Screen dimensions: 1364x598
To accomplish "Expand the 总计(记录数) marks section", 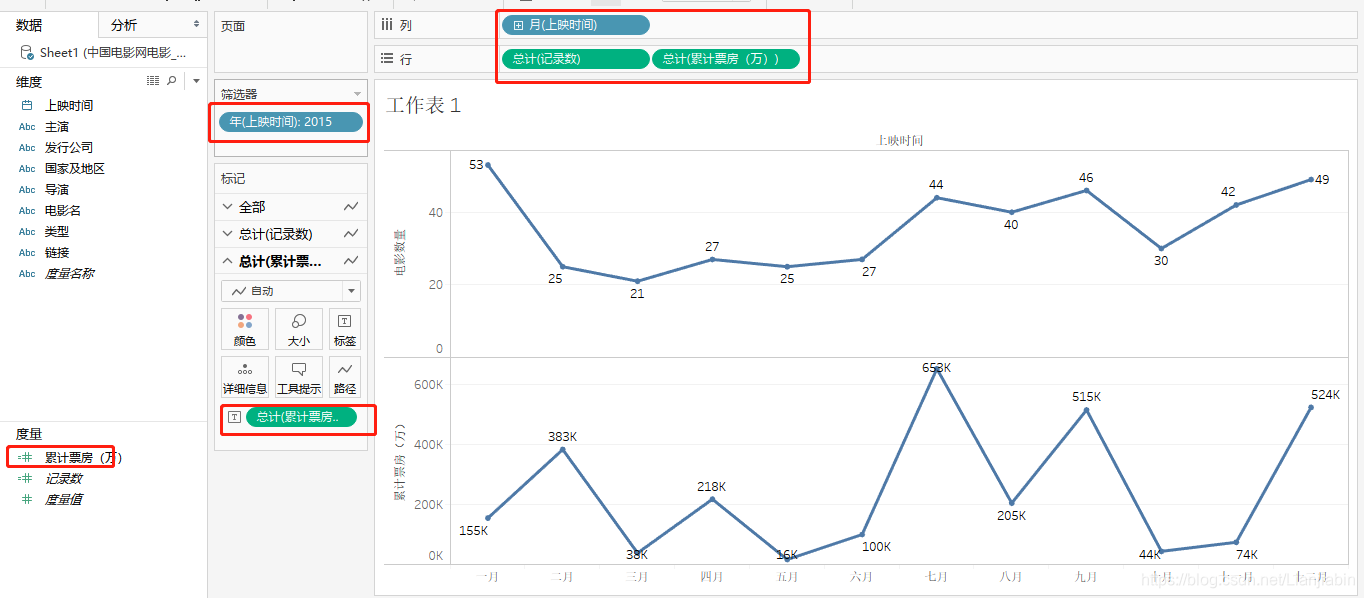I will pyautogui.click(x=230, y=234).
